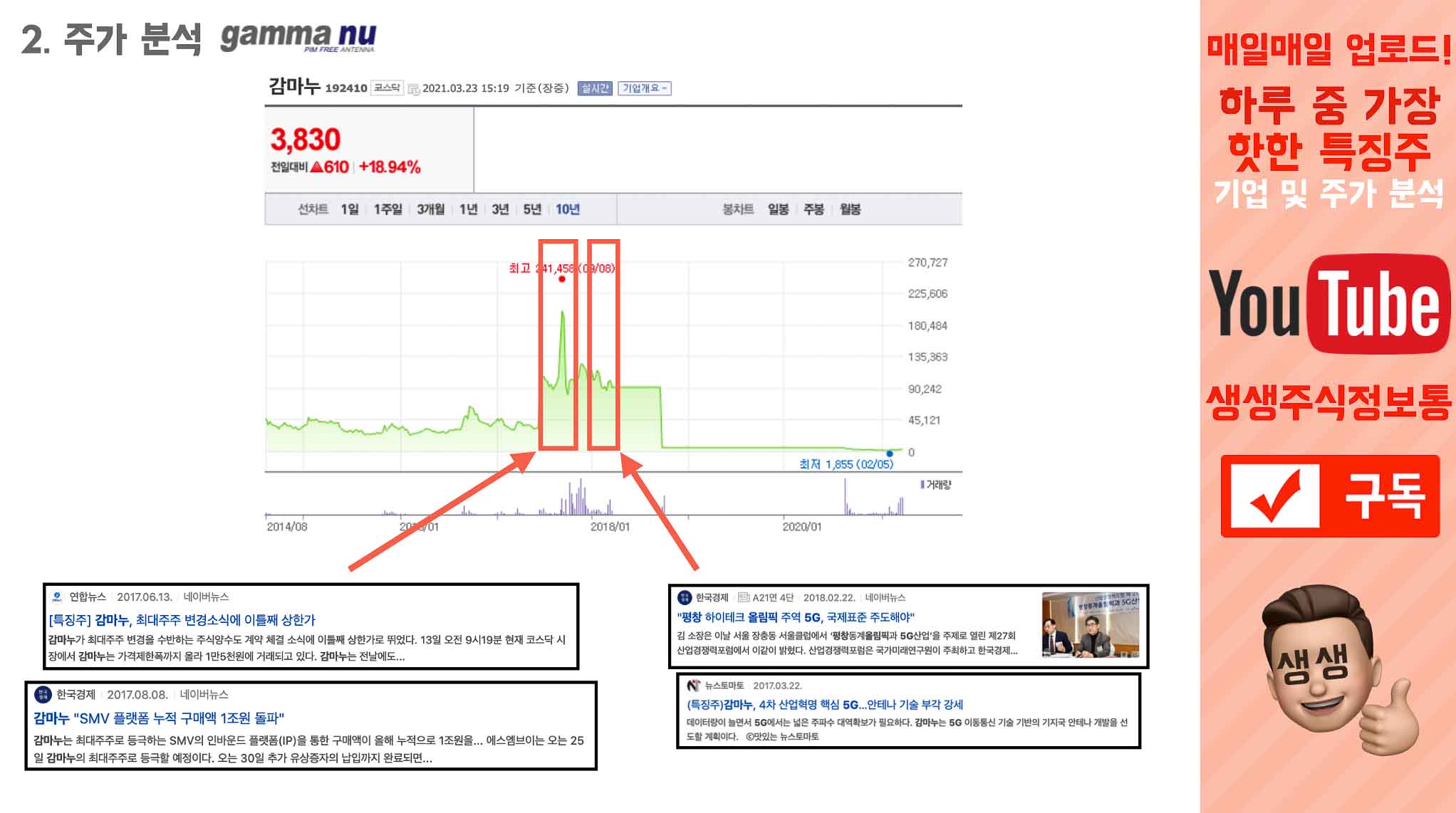
Task: Switch chart to 3개월 period
Action: pyautogui.click(x=430, y=209)
